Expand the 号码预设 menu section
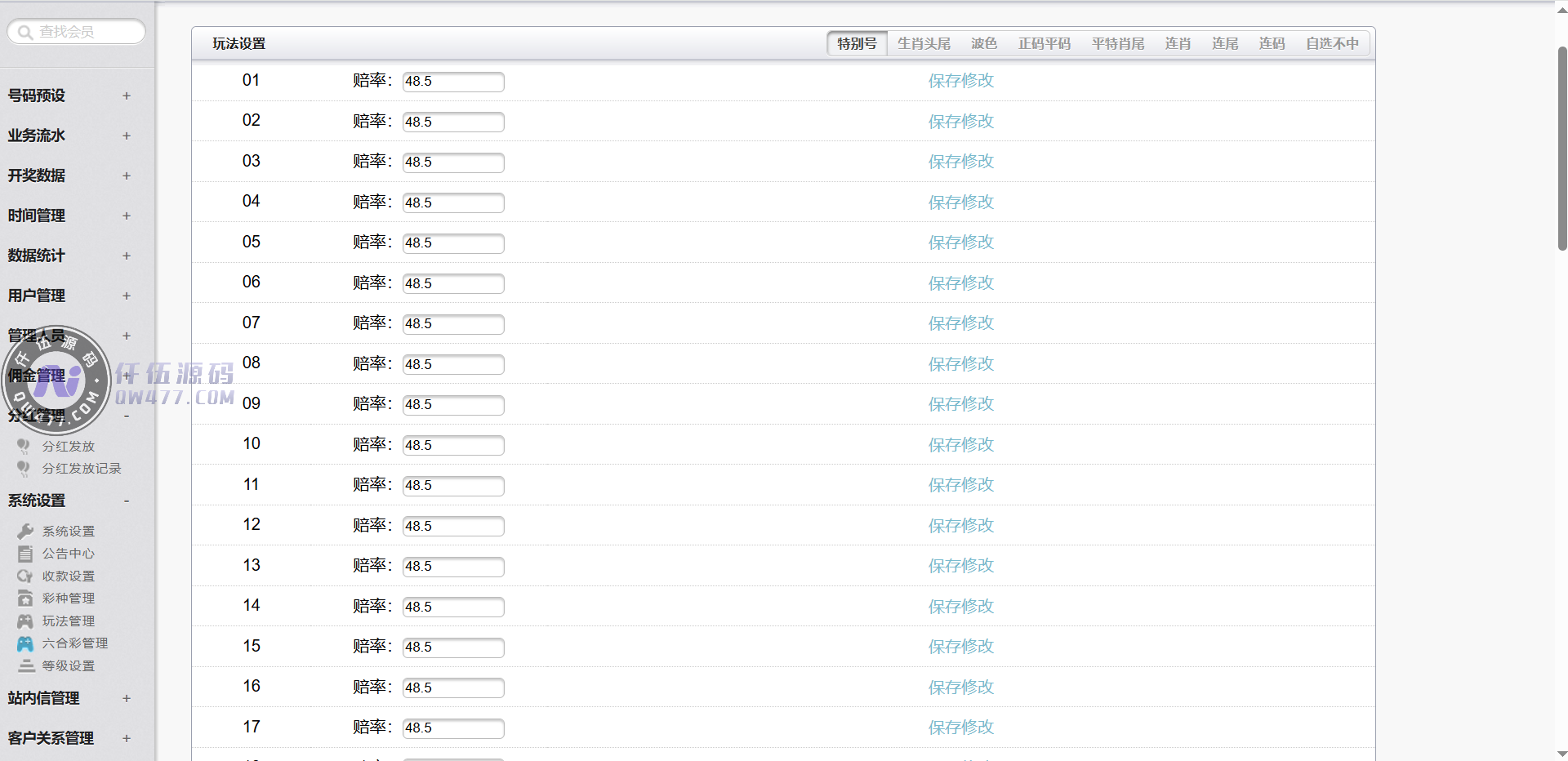Image resolution: width=1568 pixels, height=761 pixels. coord(126,96)
